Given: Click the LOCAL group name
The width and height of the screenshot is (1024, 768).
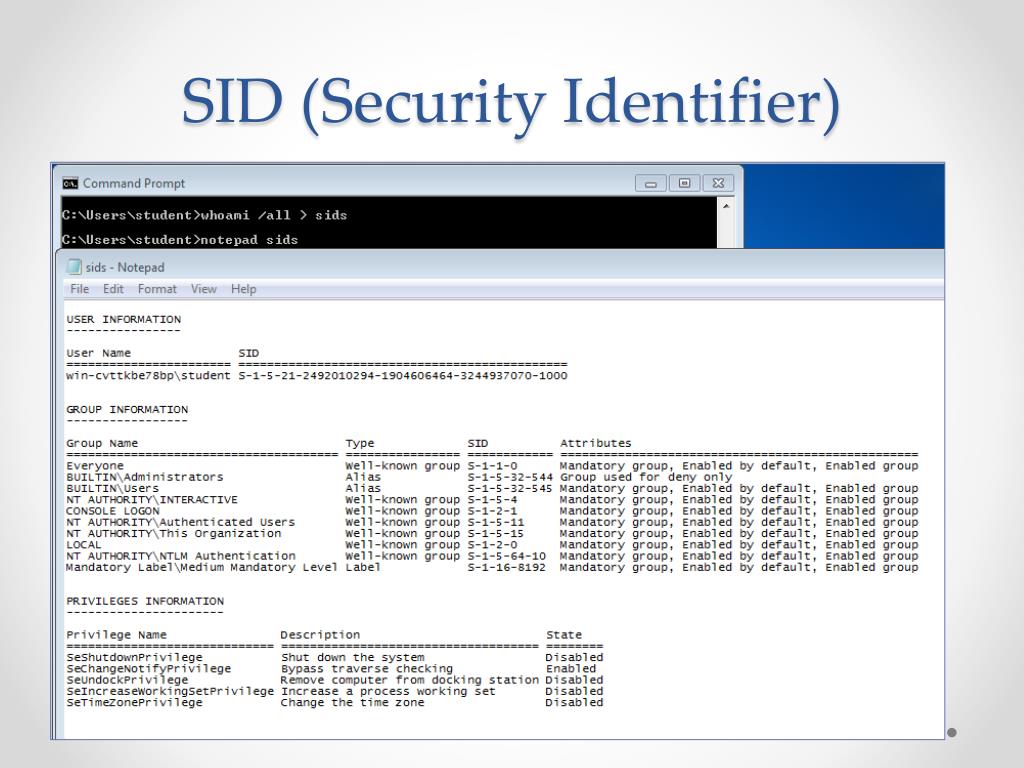Looking at the screenshot, I should (x=84, y=545).
